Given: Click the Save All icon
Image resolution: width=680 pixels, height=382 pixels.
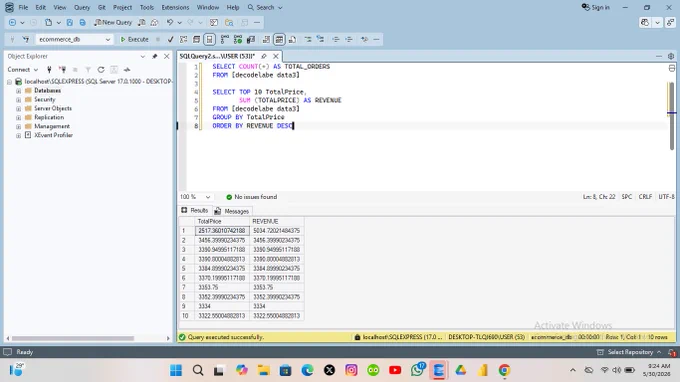Looking at the screenshot, I should point(82,22).
